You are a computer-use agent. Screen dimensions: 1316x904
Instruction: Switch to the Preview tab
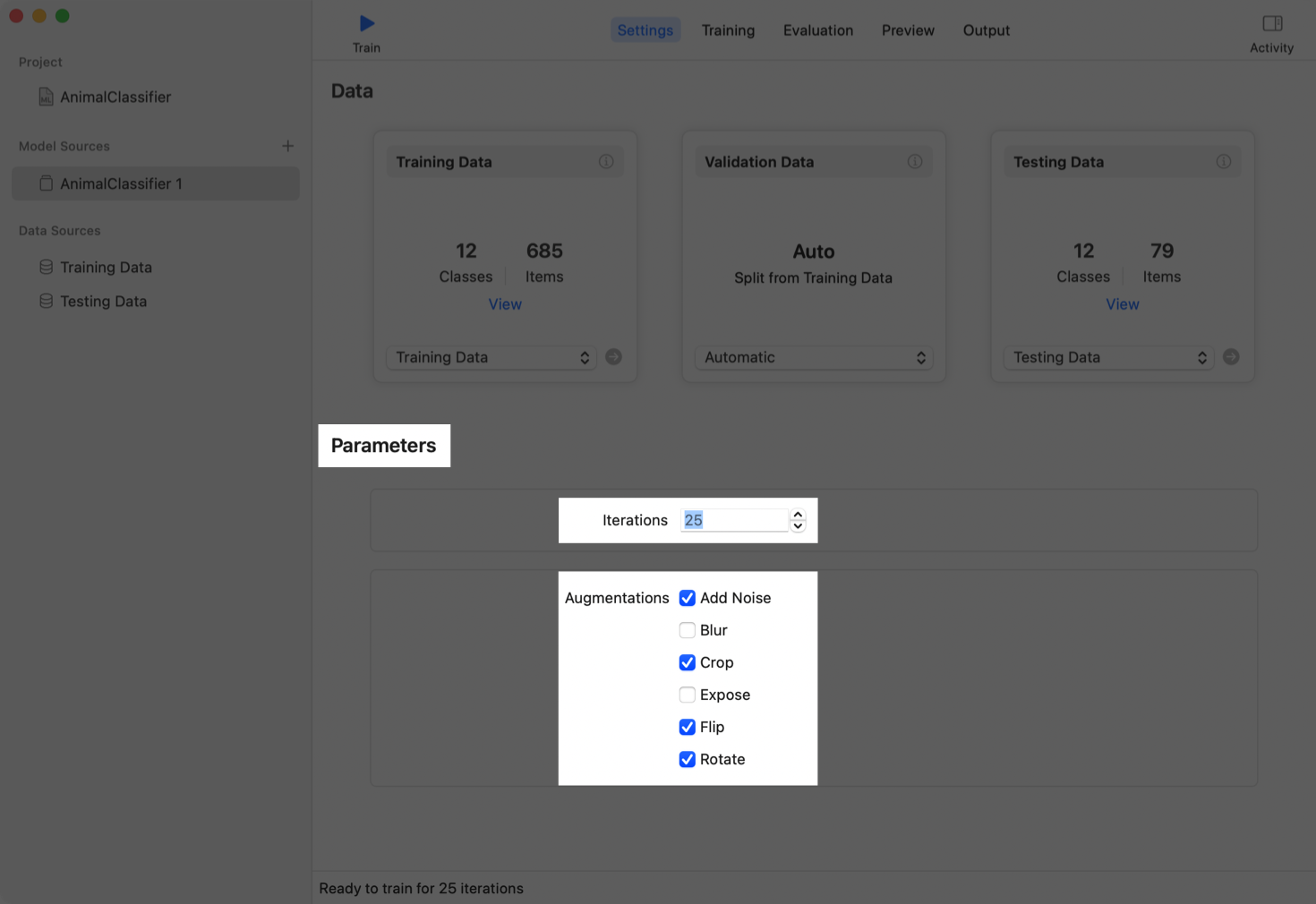[x=908, y=30]
